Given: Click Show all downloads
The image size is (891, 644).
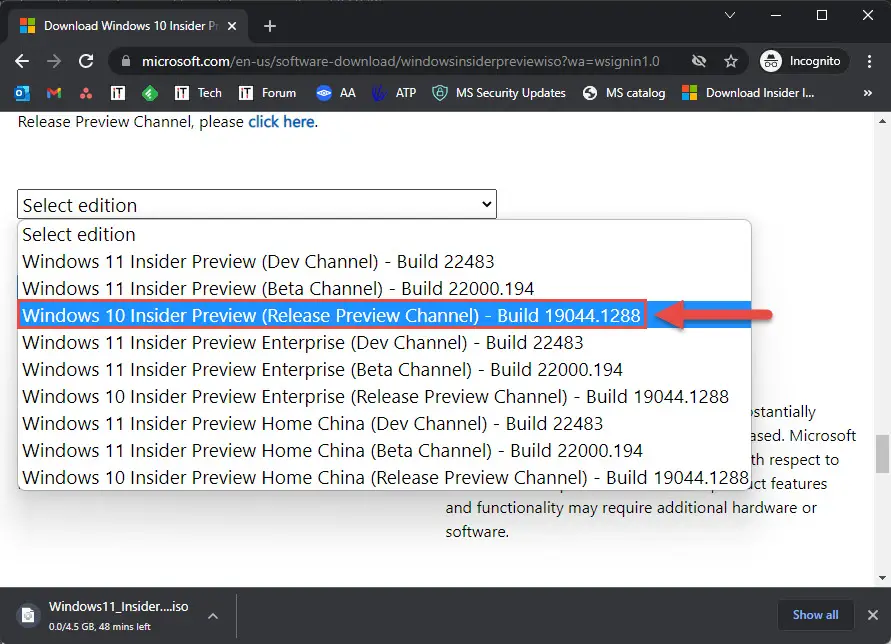Looking at the screenshot, I should click(815, 615).
